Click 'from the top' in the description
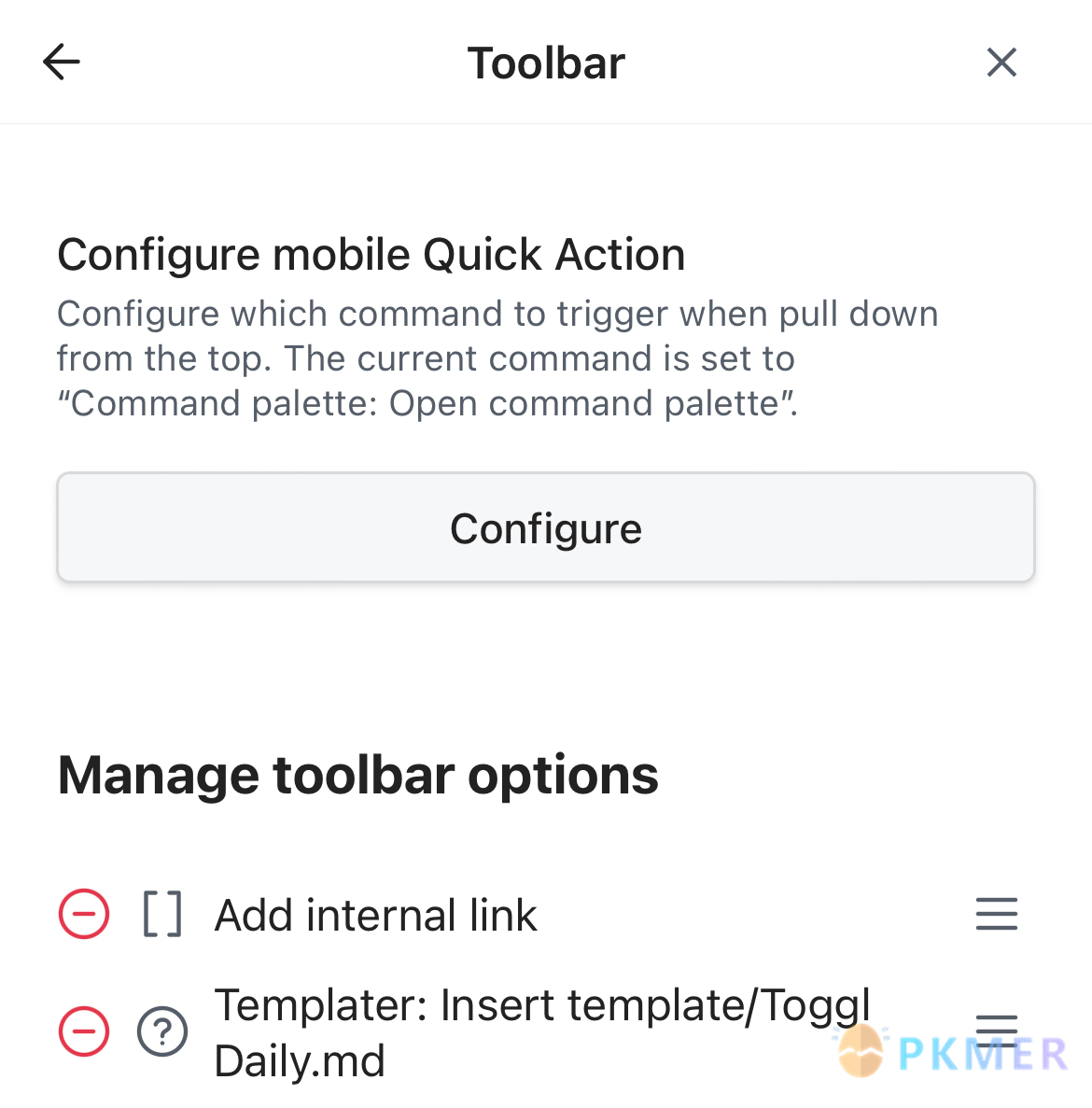This screenshot has width=1092, height=1108. click(x=163, y=358)
